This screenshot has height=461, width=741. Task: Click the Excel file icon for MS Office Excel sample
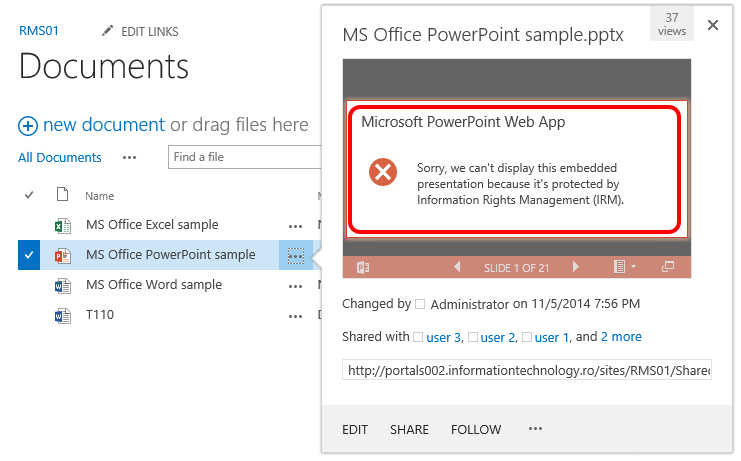[x=63, y=226]
